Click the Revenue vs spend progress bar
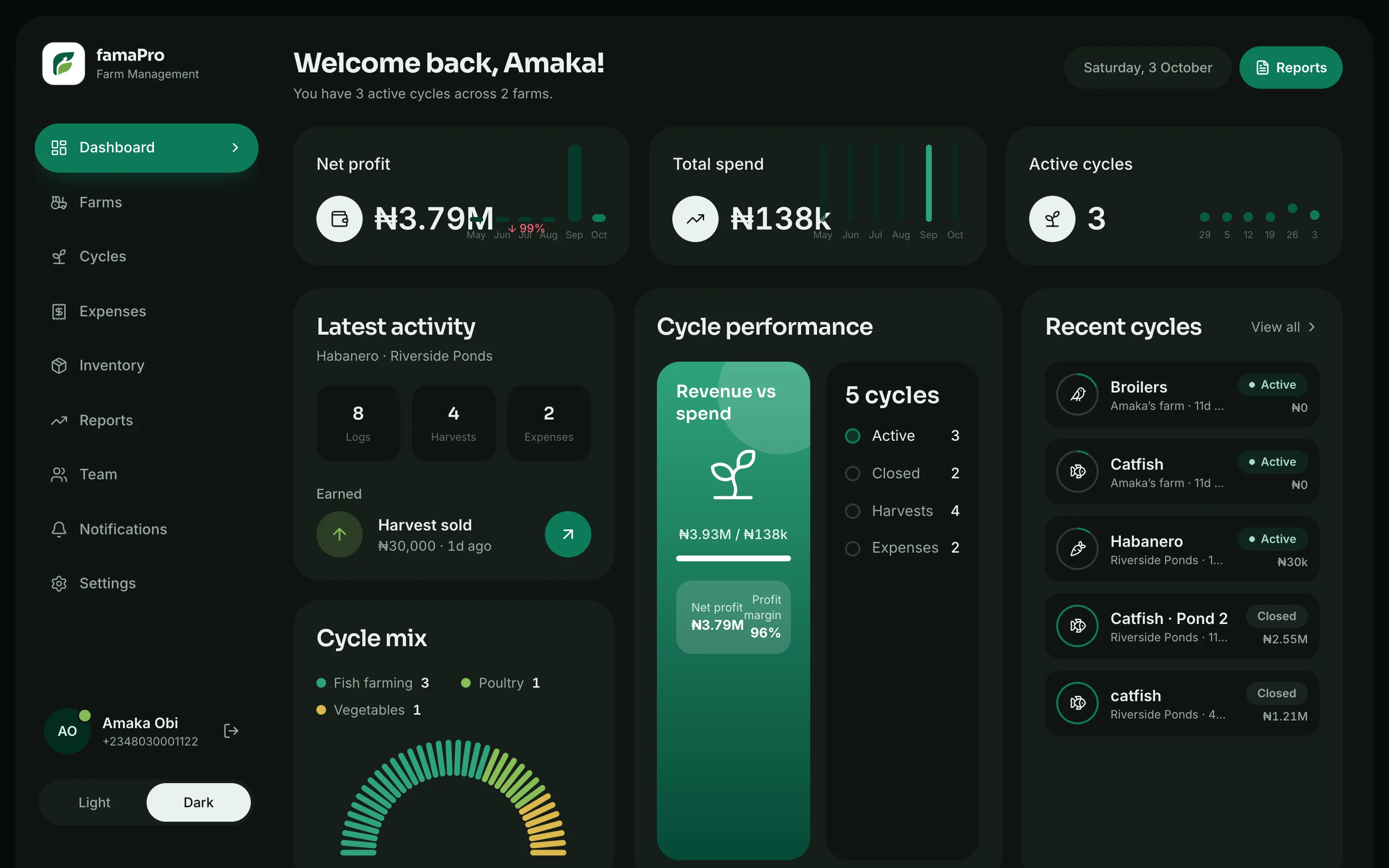The height and width of the screenshot is (868, 1389). pyautogui.click(x=733, y=558)
